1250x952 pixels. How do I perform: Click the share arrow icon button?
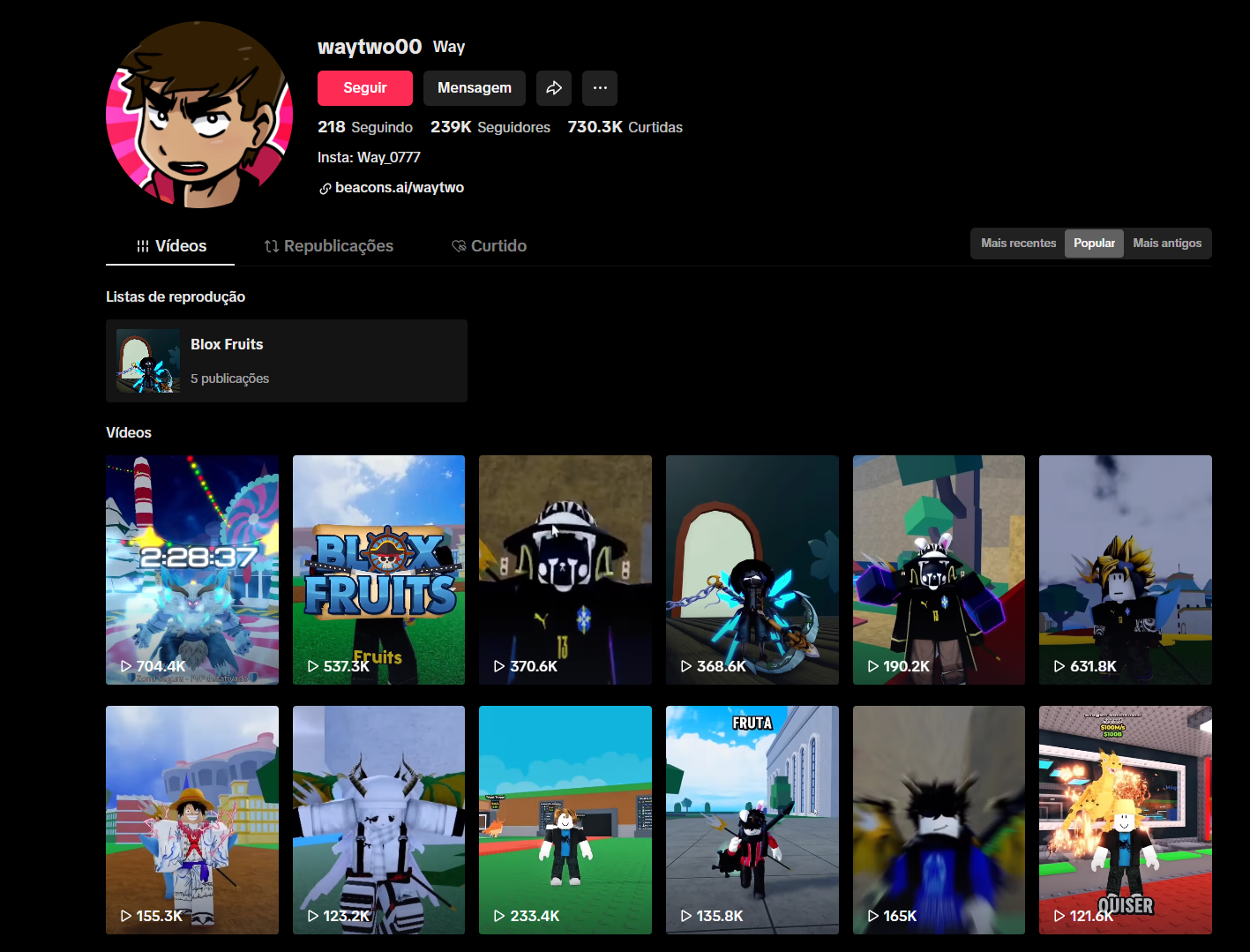[x=554, y=88]
